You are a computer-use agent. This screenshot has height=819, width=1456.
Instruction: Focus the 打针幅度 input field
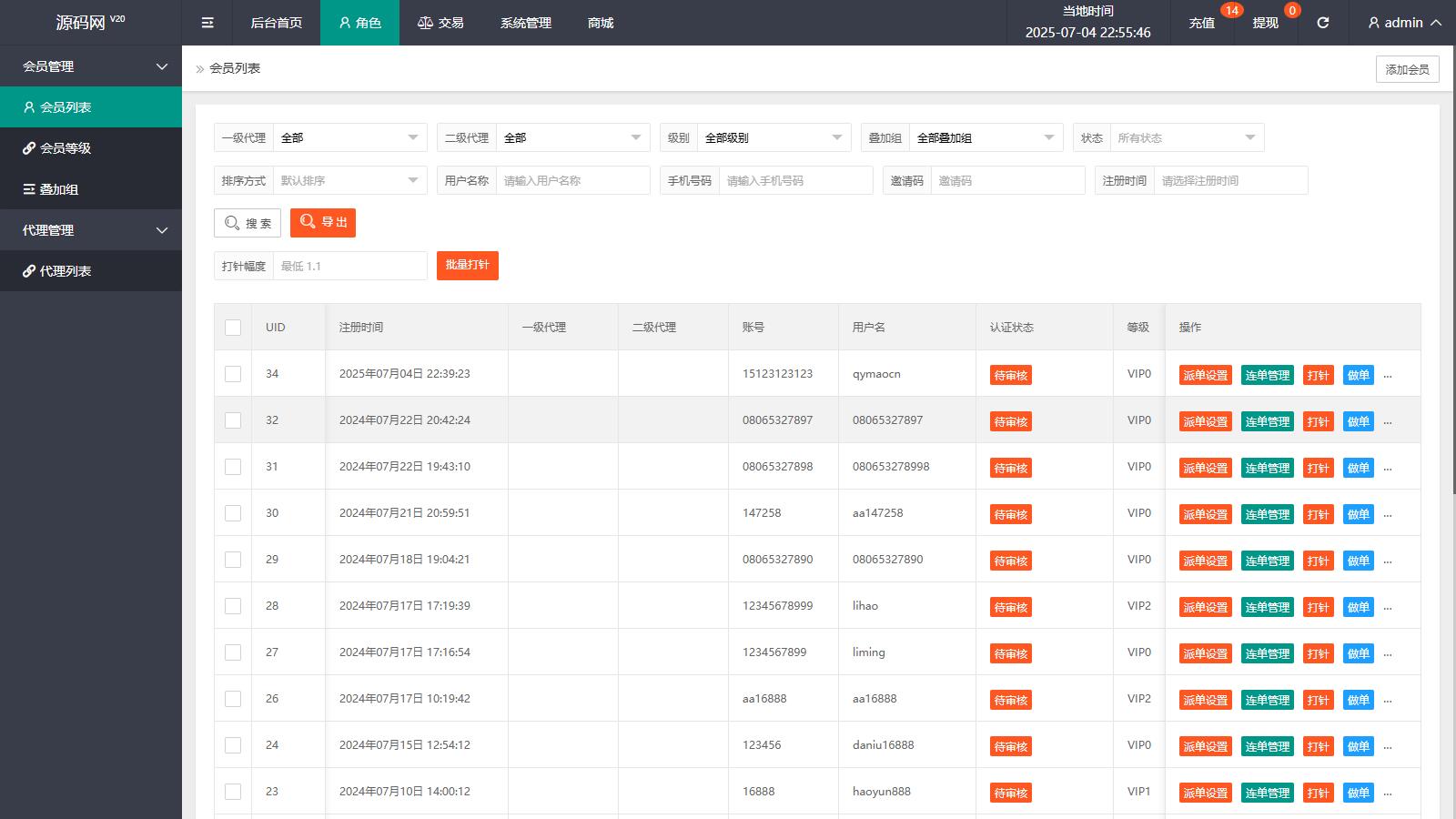pos(350,266)
